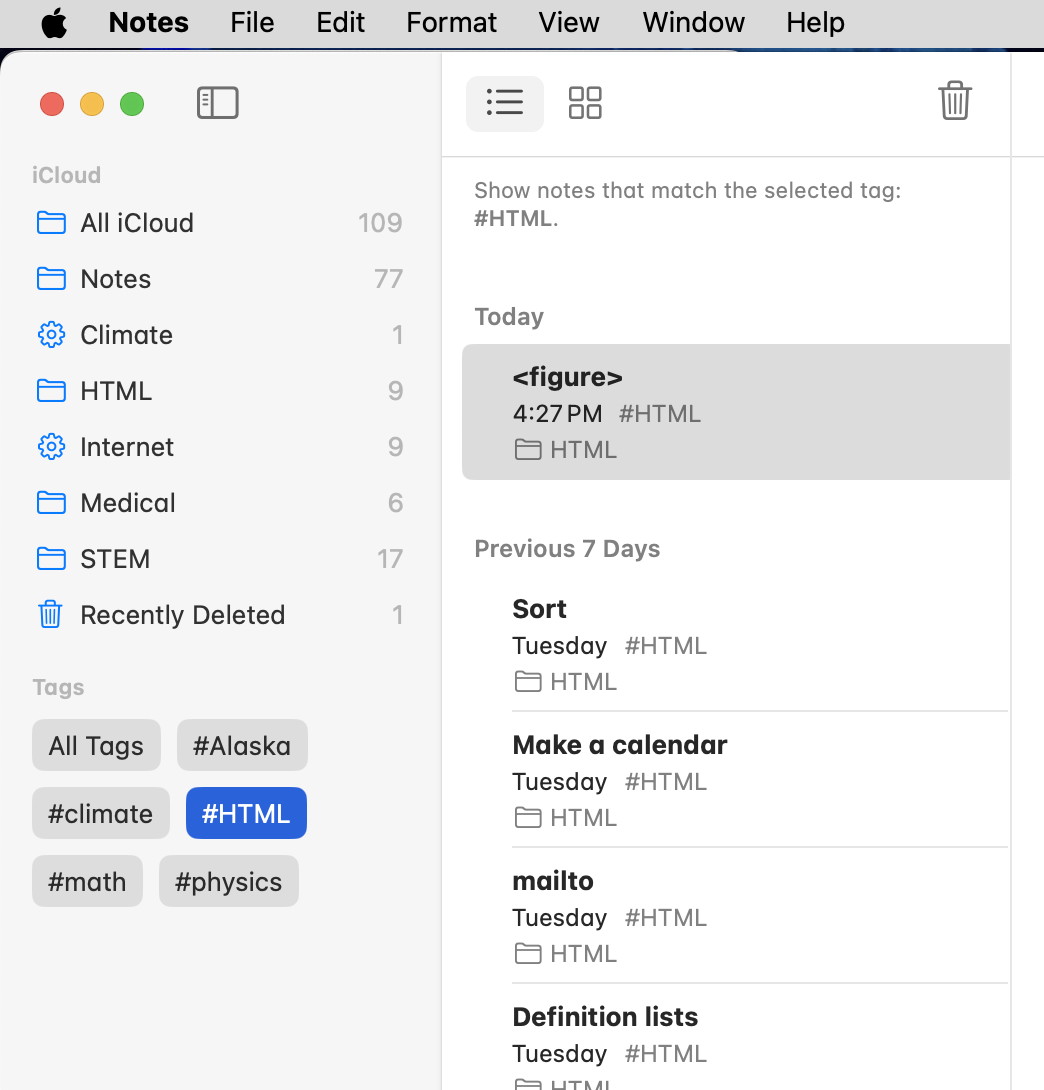This screenshot has width=1044, height=1090.
Task: Click the folder icon under <figure>
Action: pos(528,450)
